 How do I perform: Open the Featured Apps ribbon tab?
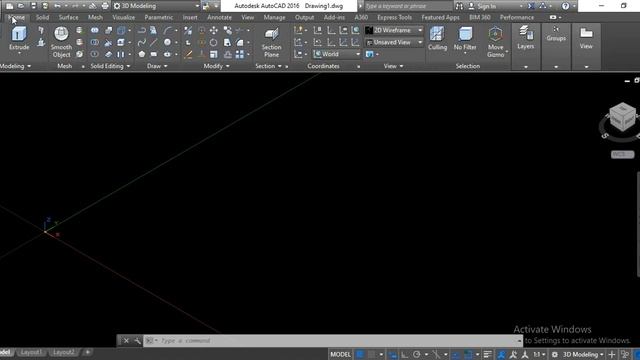440,17
